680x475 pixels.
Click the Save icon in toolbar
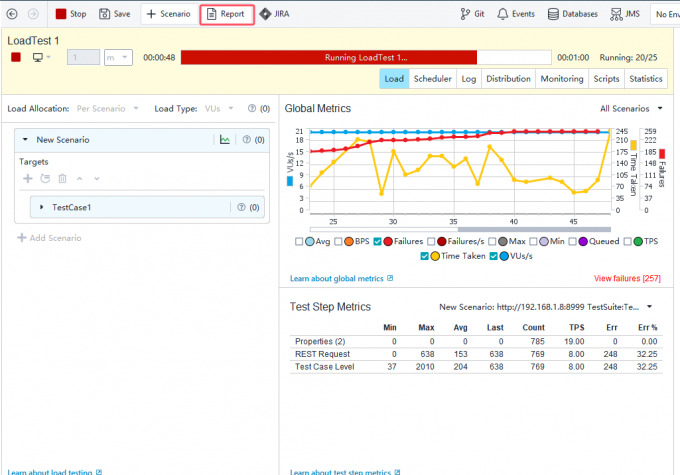(x=113, y=14)
